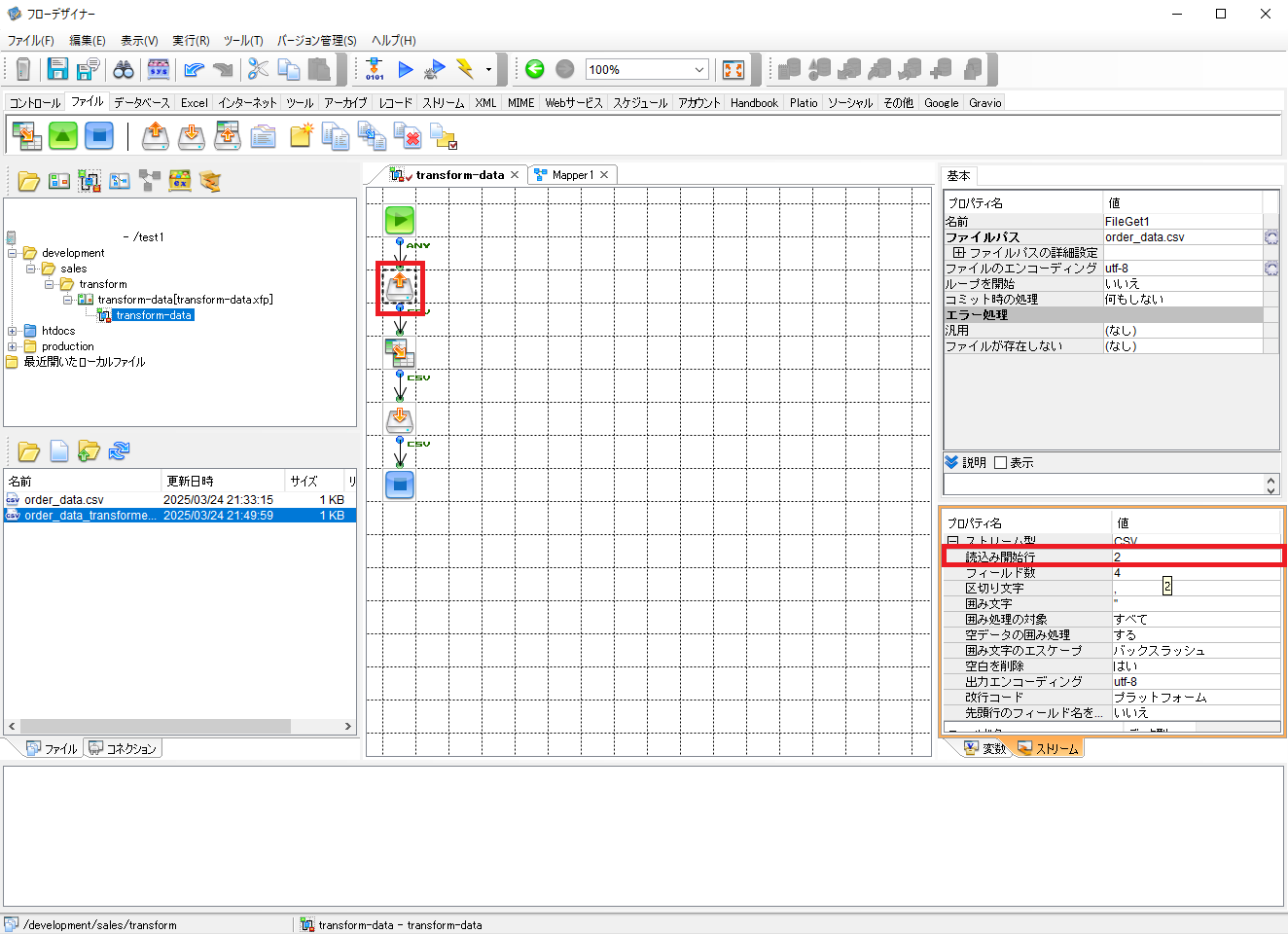Click the Save floppy disk icon
1288x934 pixels.
tap(57, 69)
